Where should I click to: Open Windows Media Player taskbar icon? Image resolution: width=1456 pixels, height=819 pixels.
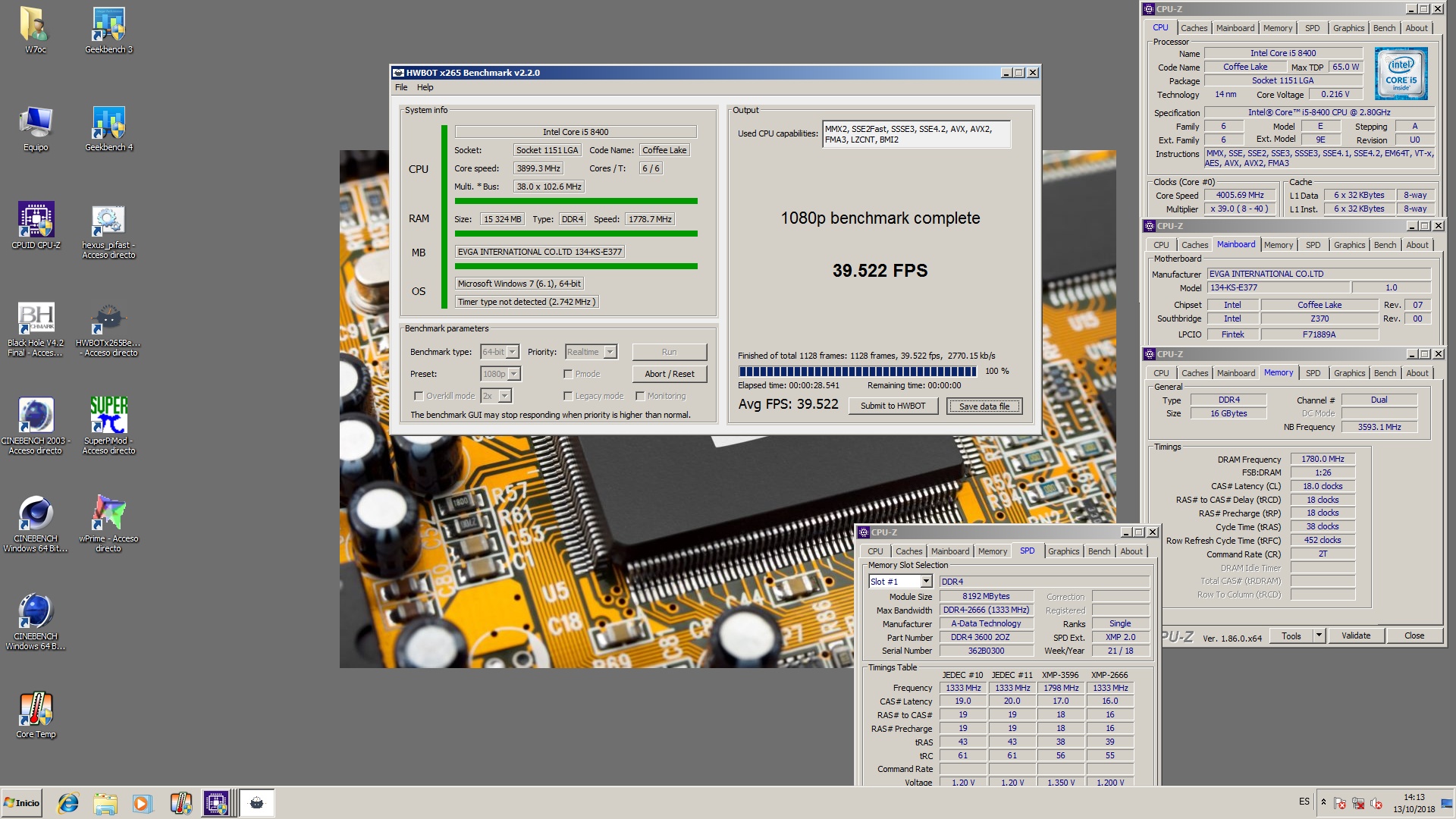(x=142, y=803)
